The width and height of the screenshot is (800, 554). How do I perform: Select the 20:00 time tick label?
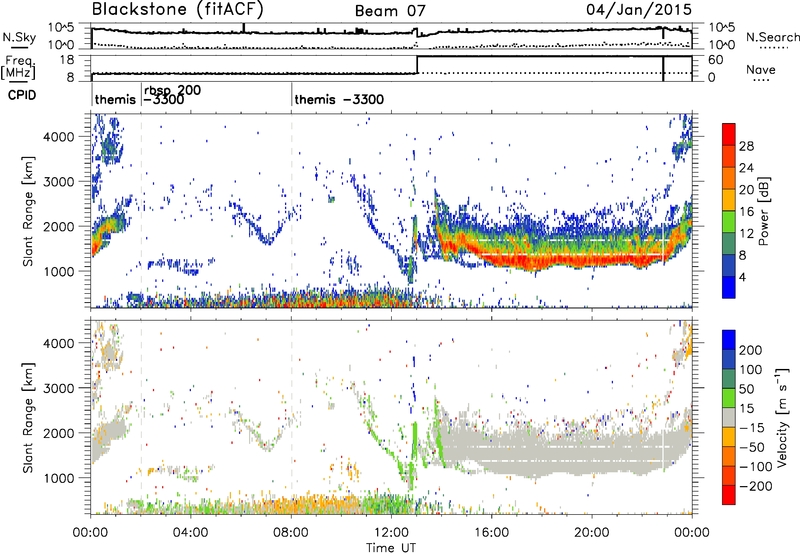tap(591, 533)
